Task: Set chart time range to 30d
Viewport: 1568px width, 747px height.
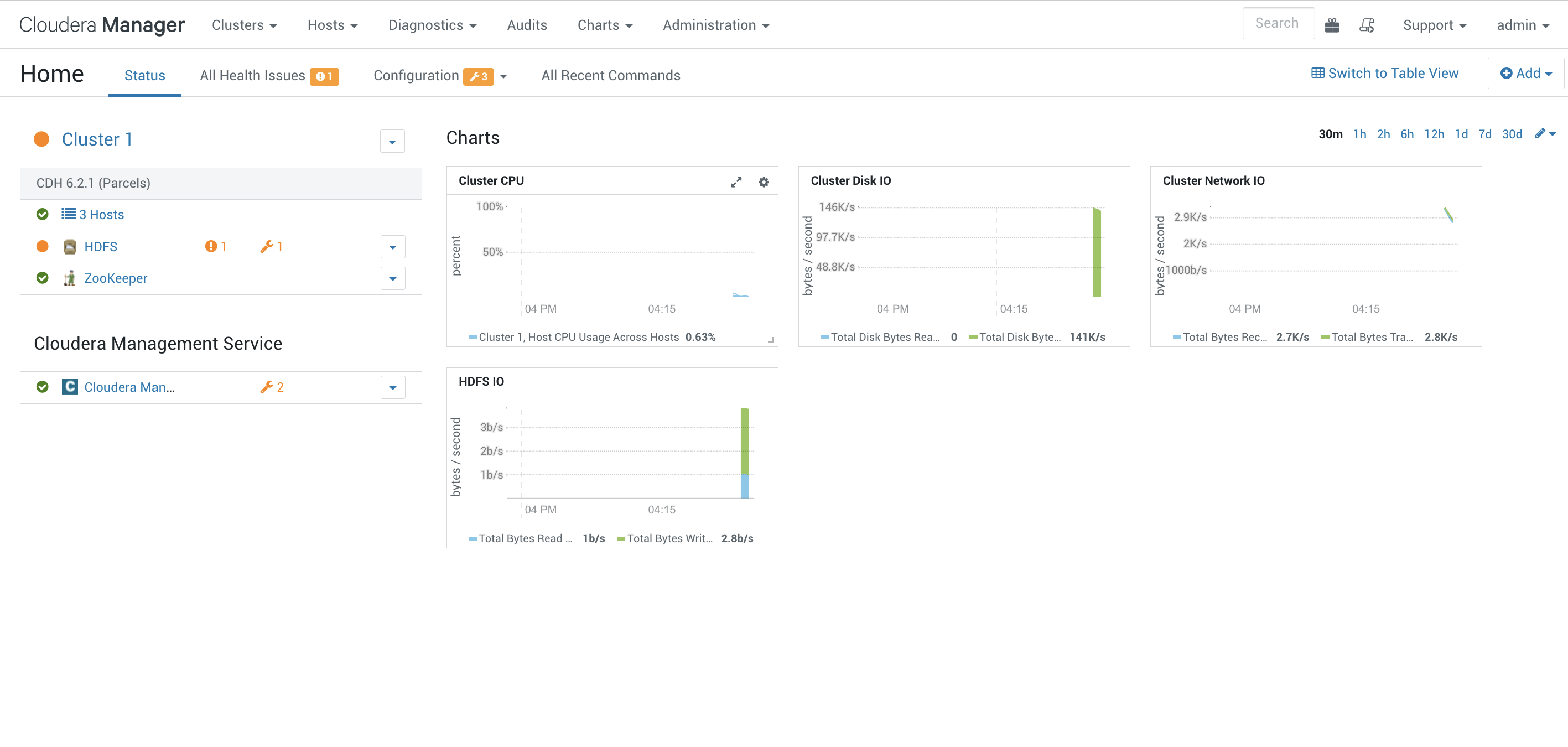Action: pos(1512,134)
